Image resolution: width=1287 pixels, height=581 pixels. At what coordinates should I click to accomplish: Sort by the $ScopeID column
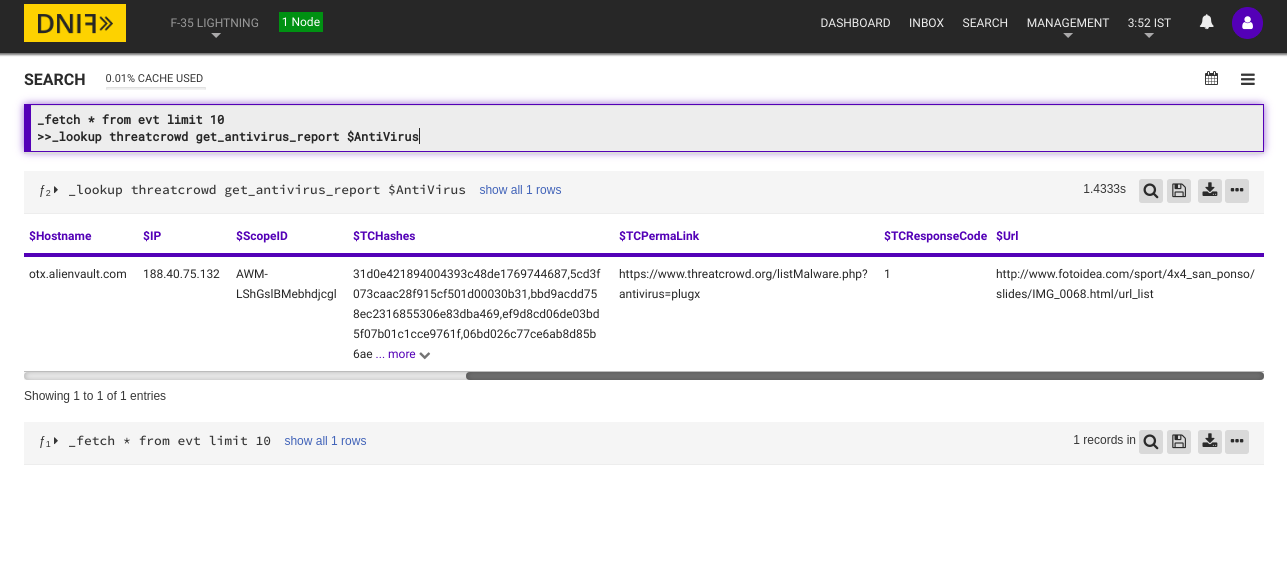coord(262,236)
